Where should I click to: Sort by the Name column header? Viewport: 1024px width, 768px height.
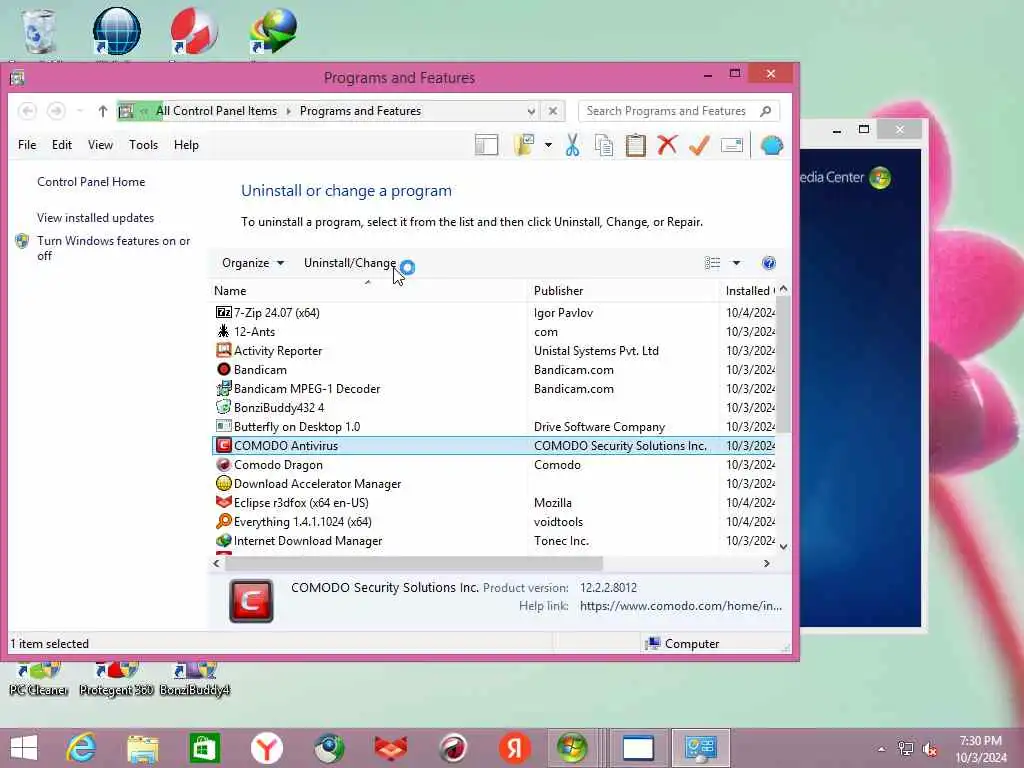coord(369,291)
